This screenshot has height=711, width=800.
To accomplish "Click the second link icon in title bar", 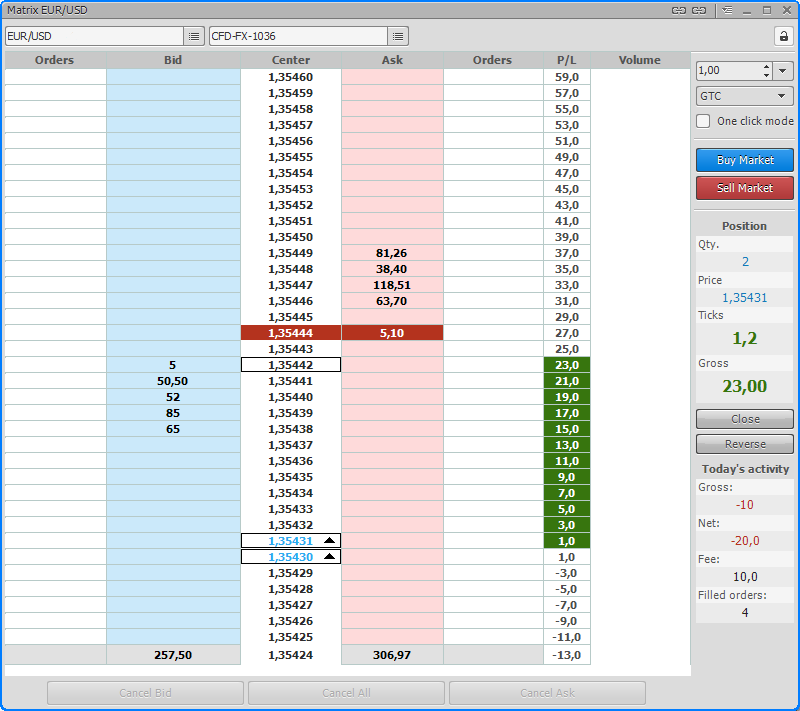I will click(x=699, y=10).
